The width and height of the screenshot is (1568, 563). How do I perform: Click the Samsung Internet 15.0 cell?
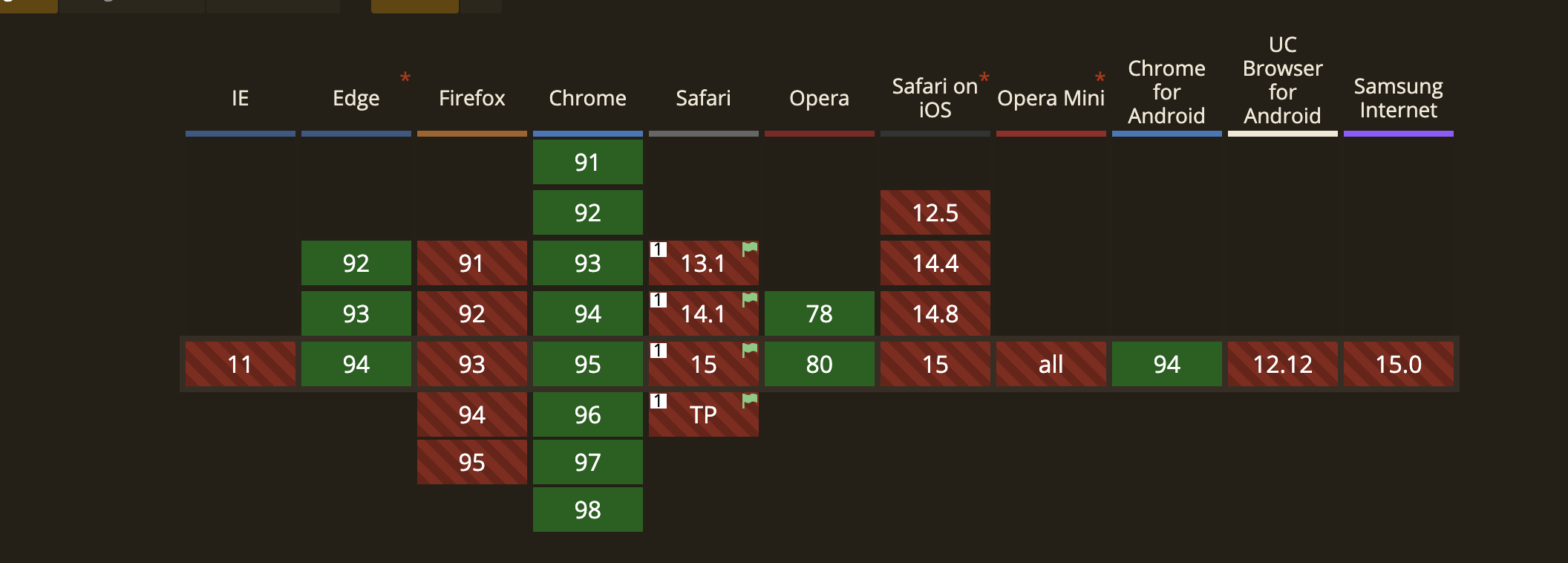[1398, 364]
